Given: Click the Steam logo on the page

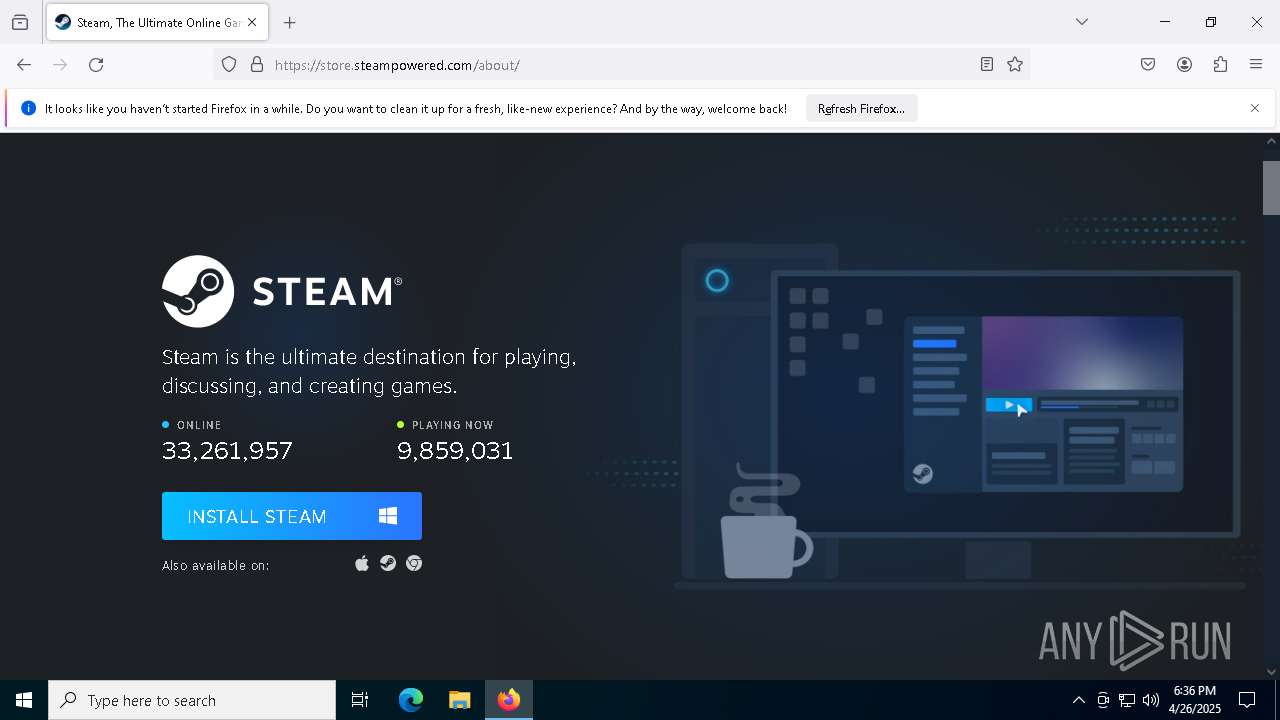Looking at the screenshot, I should pos(282,291).
